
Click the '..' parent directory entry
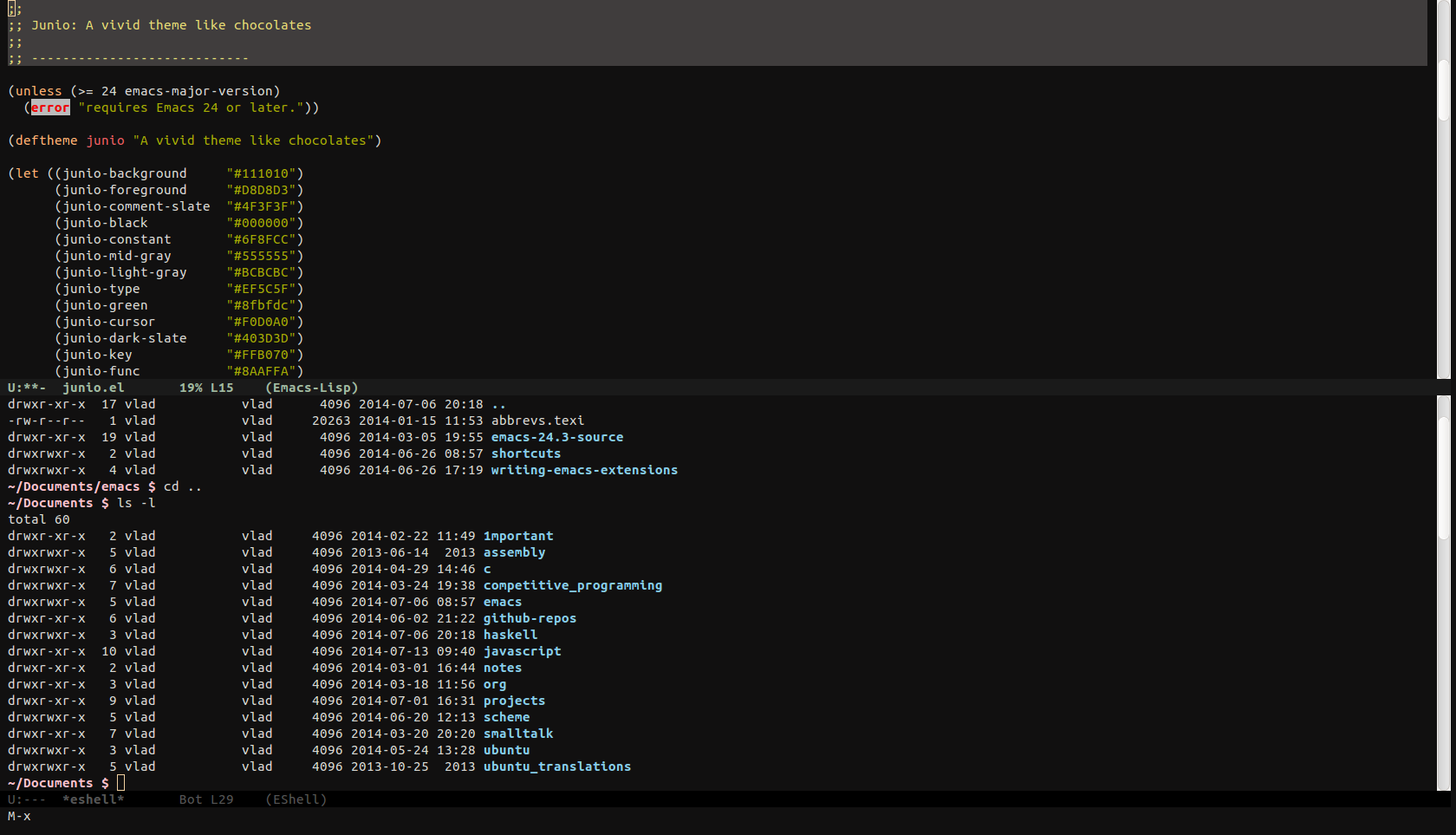pos(498,404)
